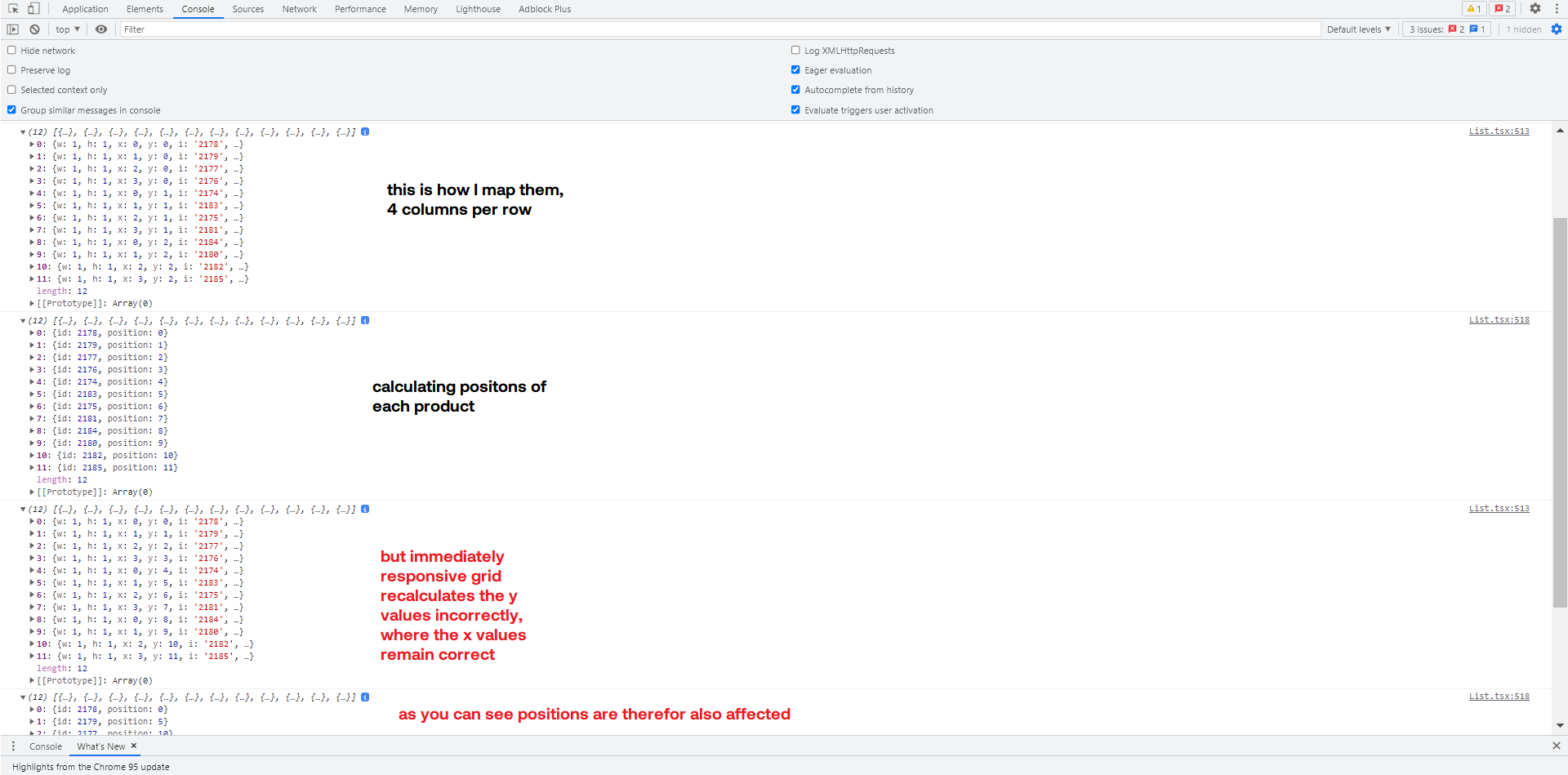Expand item 5 with y: 5 in third array

pos(33,582)
